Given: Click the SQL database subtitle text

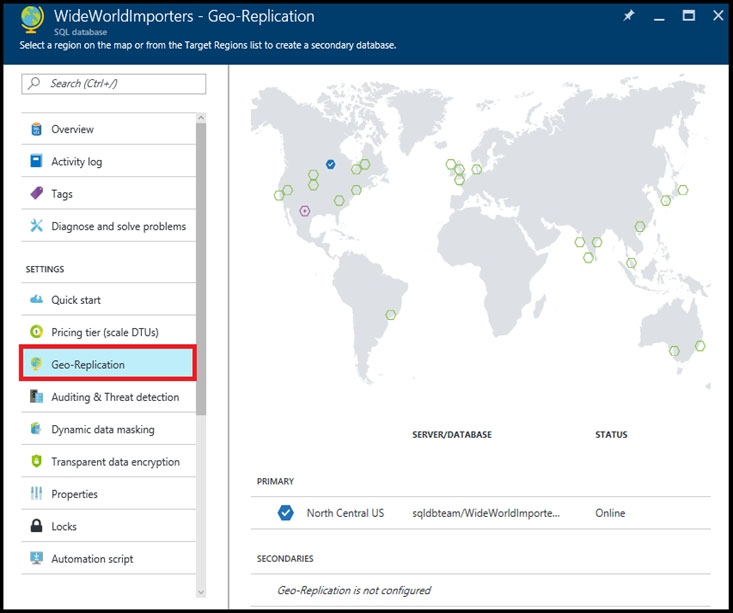Looking at the screenshot, I should click(80, 32).
